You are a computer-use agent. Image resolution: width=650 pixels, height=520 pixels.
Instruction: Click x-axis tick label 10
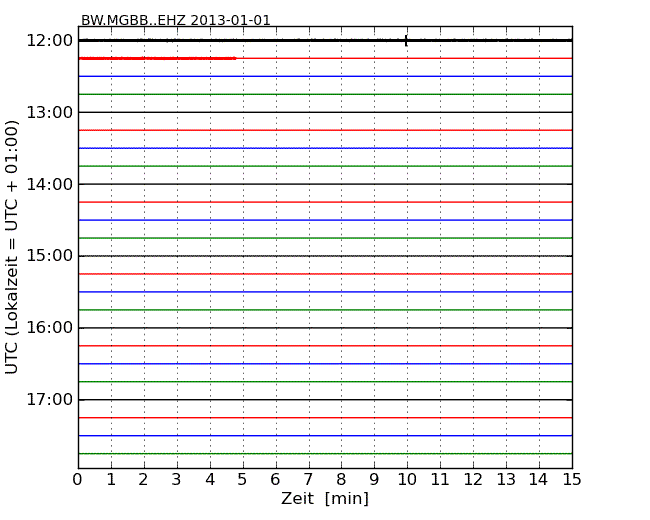407,480
